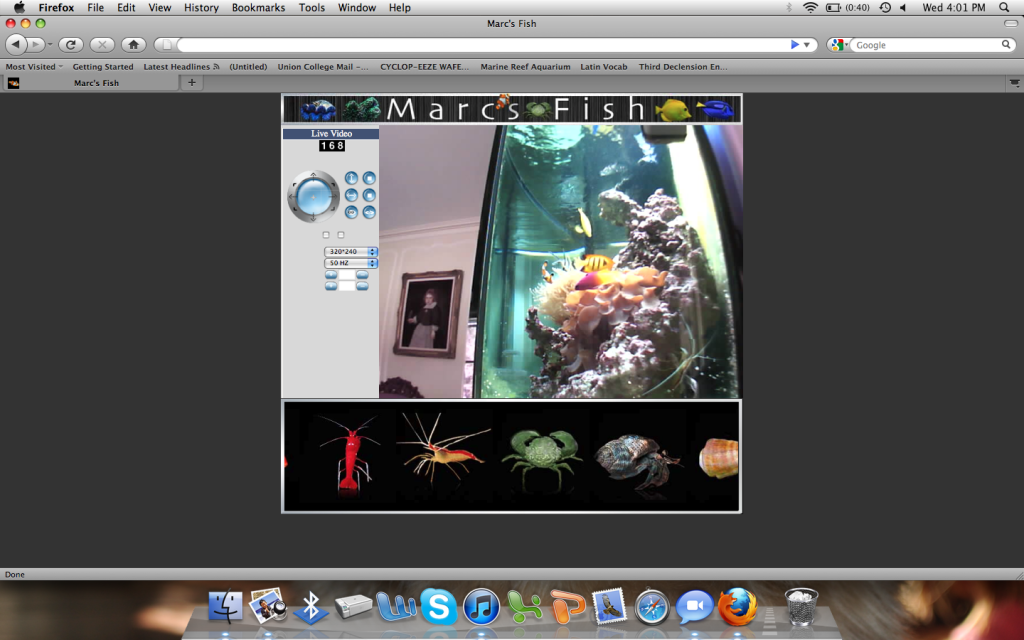The height and width of the screenshot is (640, 1024).
Task: Click the vertical patrol camera button
Action: coord(351,178)
